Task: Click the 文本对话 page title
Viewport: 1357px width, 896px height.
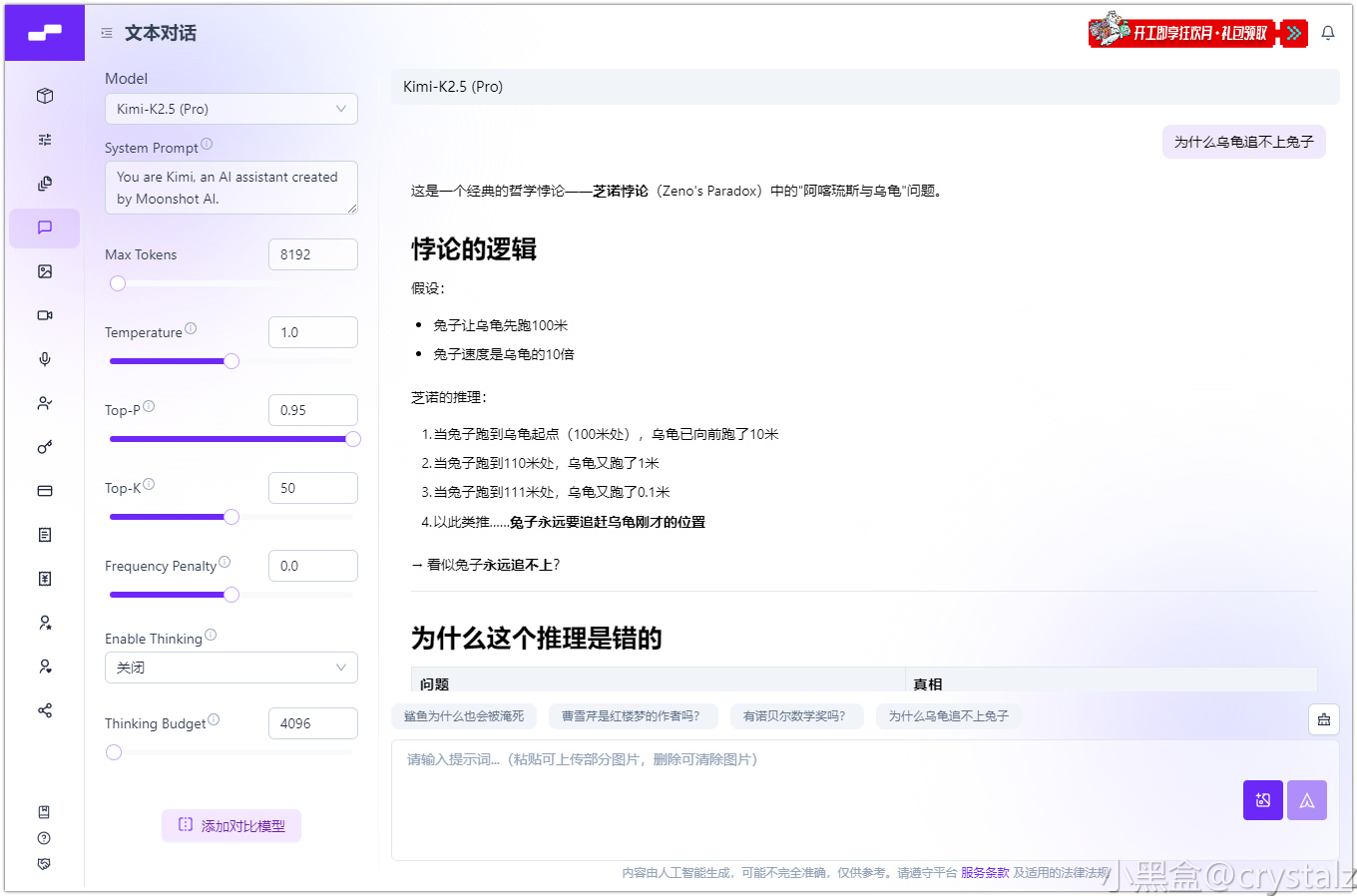Action: (x=161, y=33)
